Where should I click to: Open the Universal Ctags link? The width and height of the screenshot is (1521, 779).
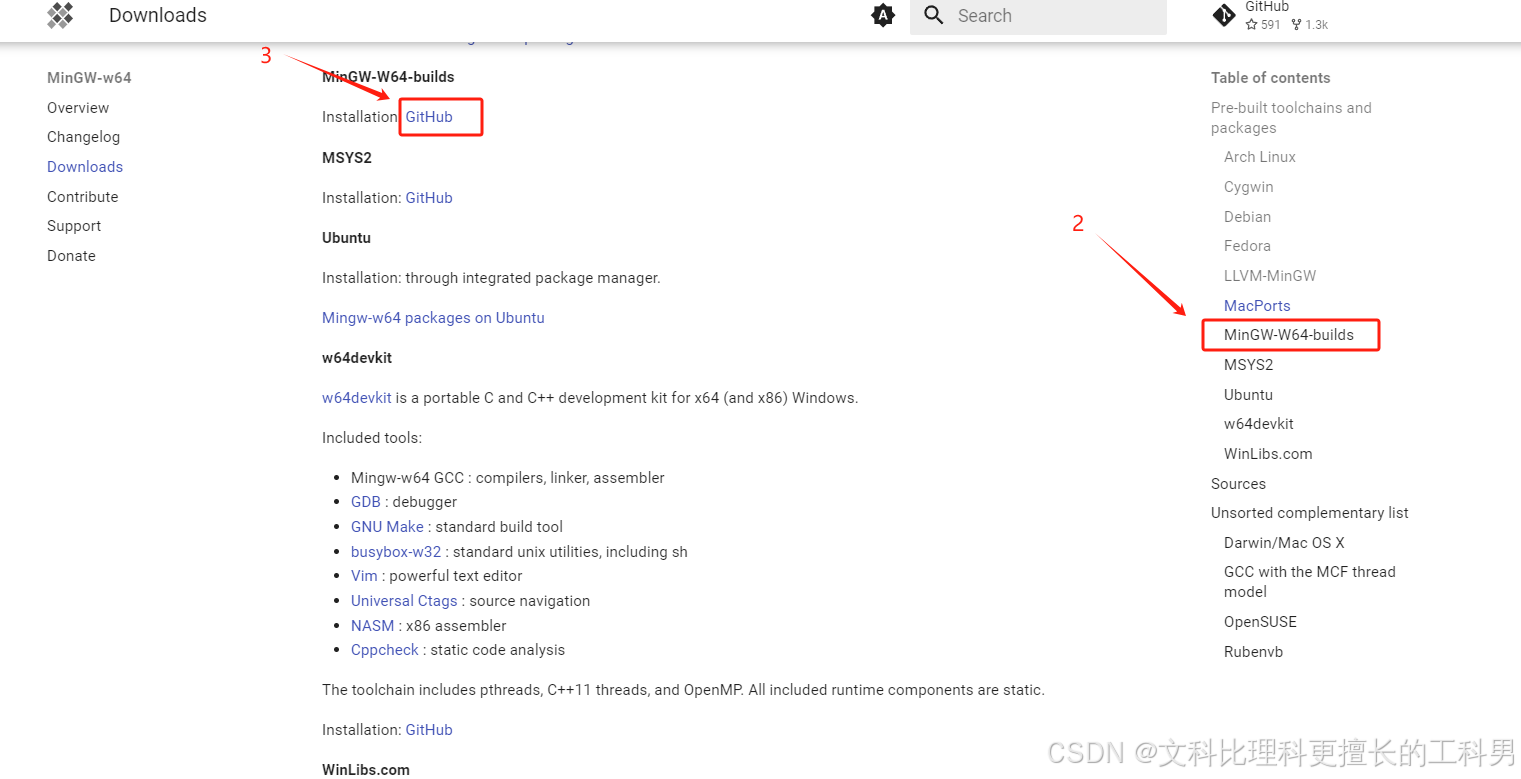[404, 601]
